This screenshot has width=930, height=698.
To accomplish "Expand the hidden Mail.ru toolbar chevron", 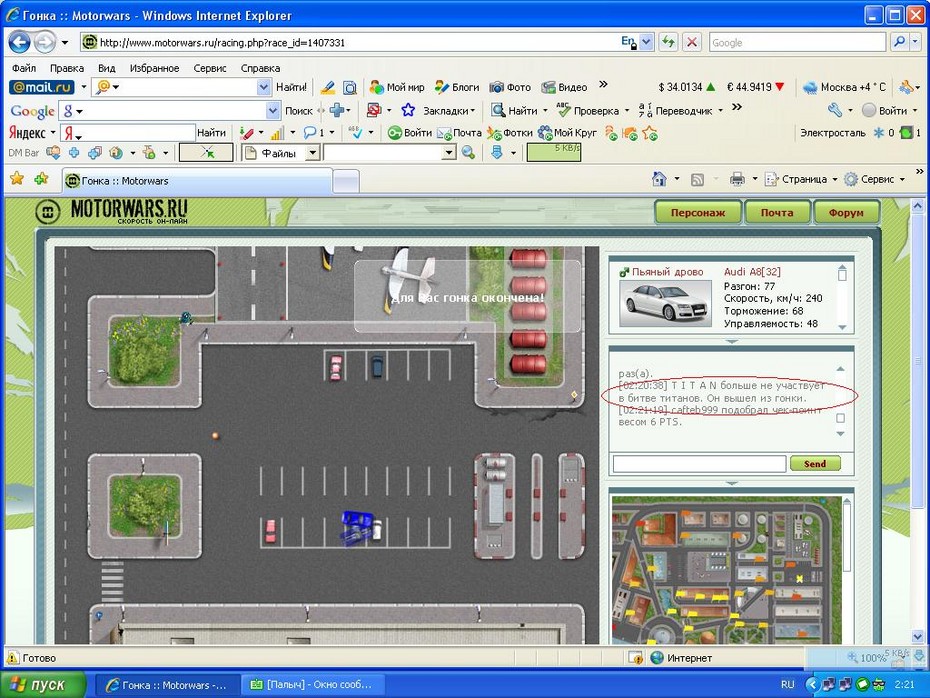I will 603,85.
